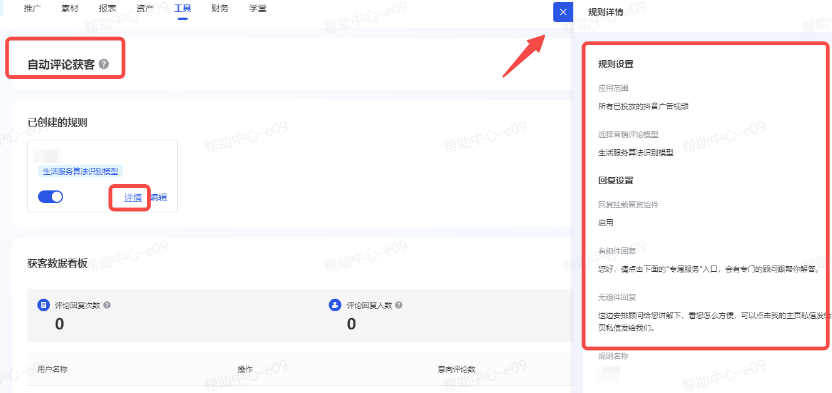Click the 规则名称 label in panel
832x393 pixels.
tap(613, 356)
